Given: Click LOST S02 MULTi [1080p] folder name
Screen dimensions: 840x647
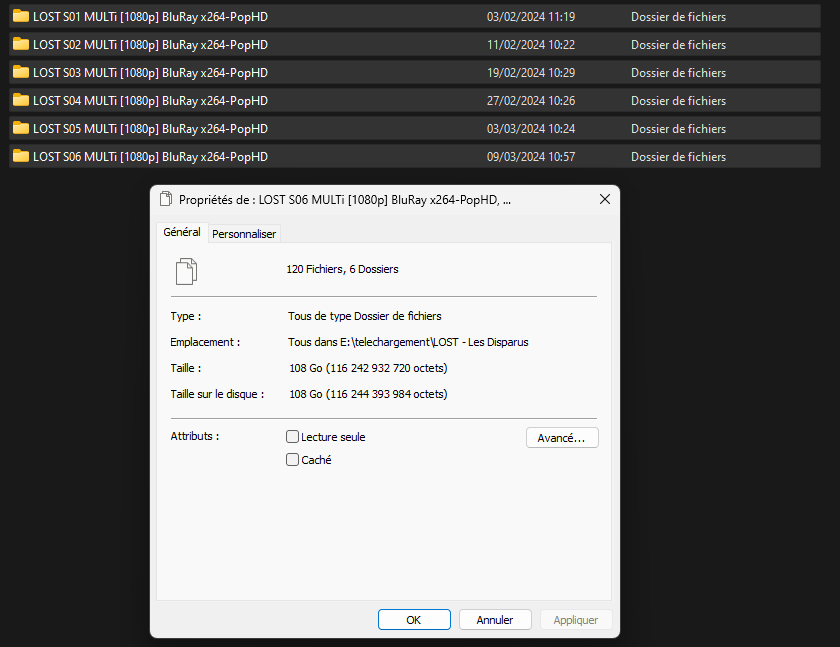Looking at the screenshot, I should [x=151, y=44].
